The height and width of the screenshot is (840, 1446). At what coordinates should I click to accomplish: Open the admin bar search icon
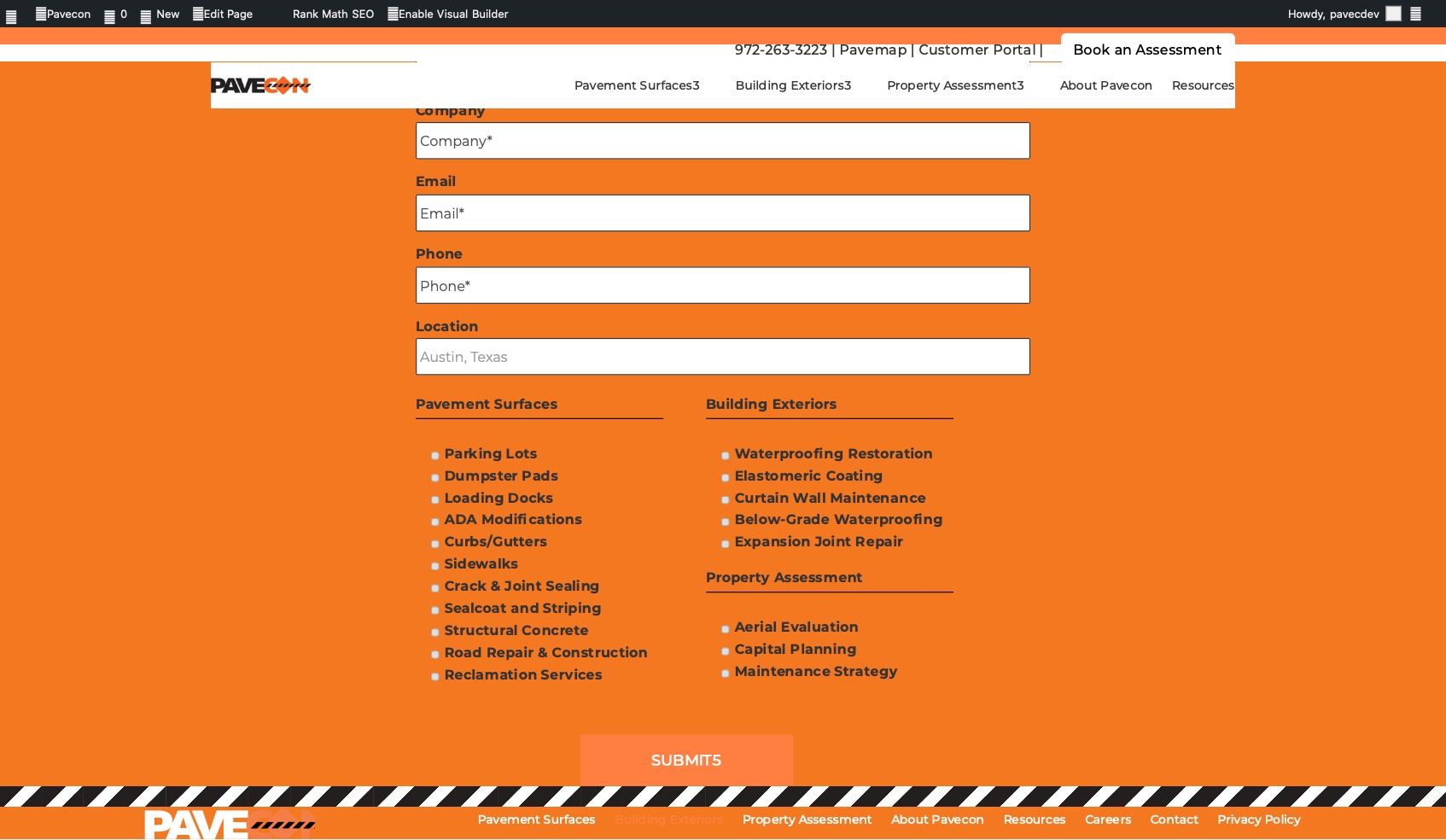(1415, 14)
